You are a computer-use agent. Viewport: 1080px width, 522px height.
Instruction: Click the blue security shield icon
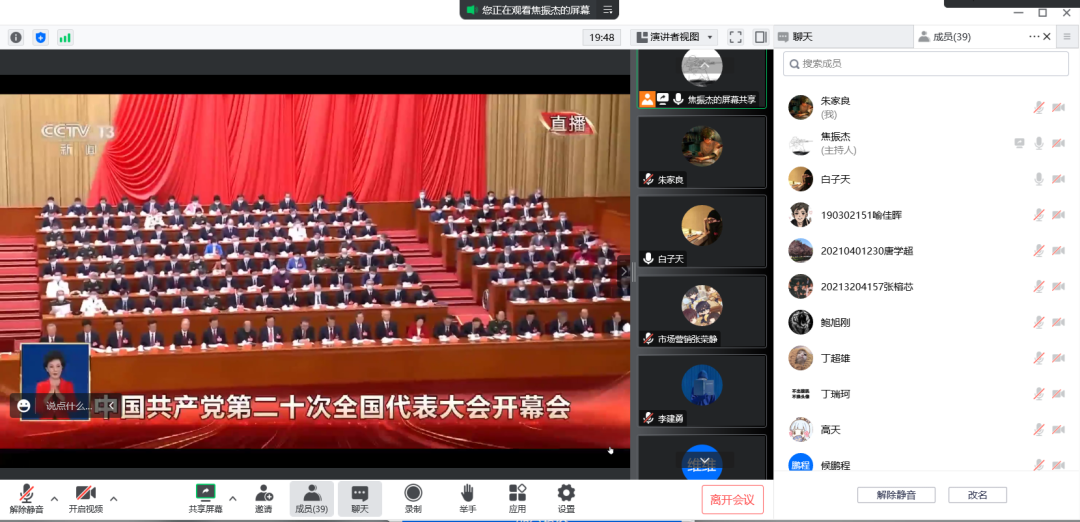pos(41,37)
